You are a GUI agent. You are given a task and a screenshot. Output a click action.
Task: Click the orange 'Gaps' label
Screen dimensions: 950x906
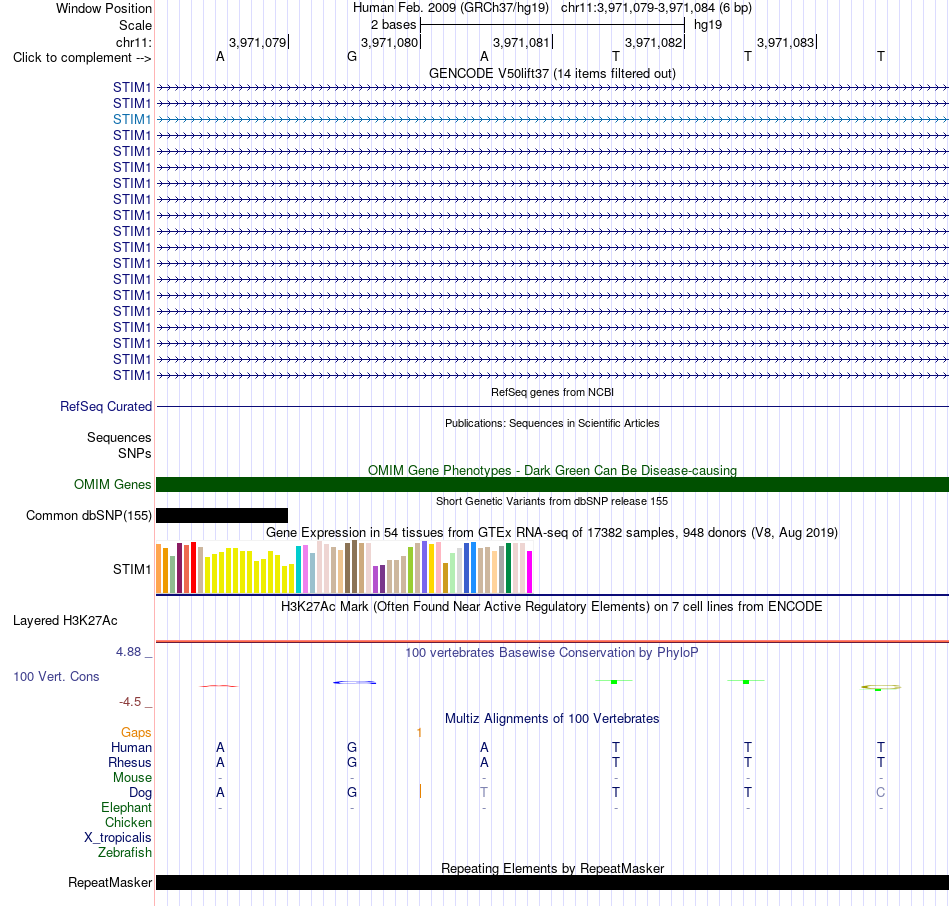pos(136,733)
